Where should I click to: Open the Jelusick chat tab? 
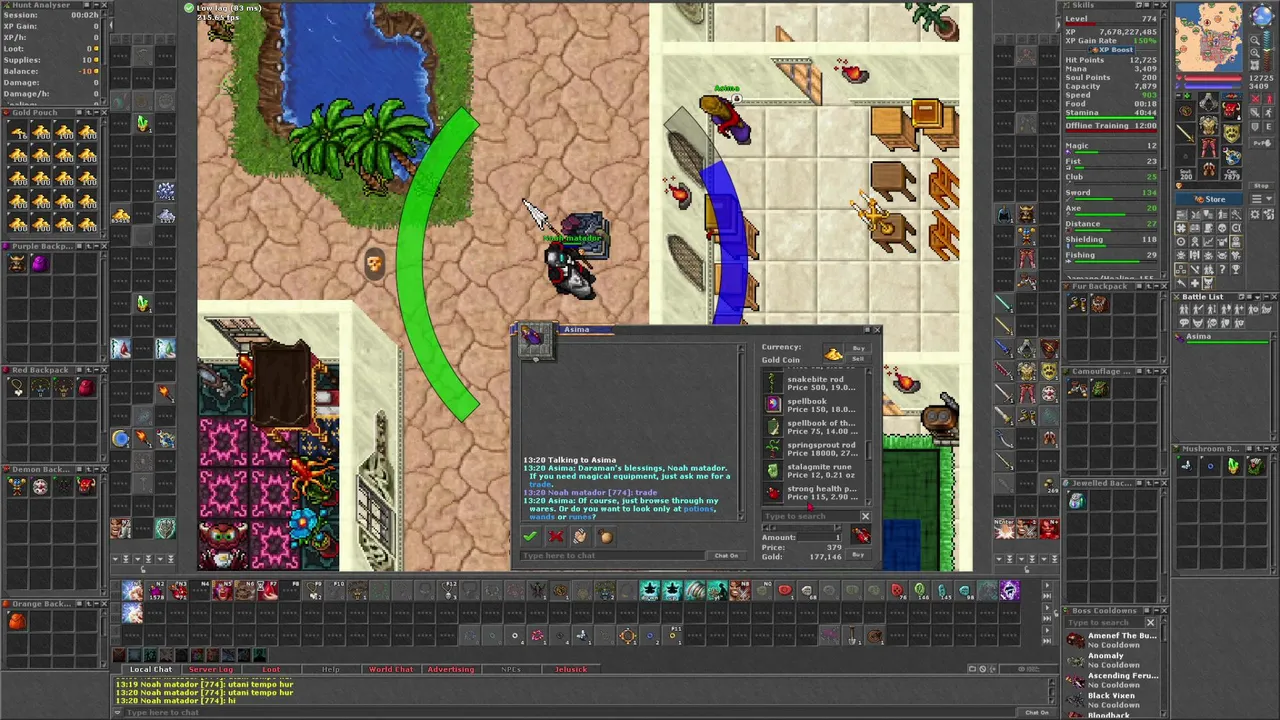coord(571,669)
